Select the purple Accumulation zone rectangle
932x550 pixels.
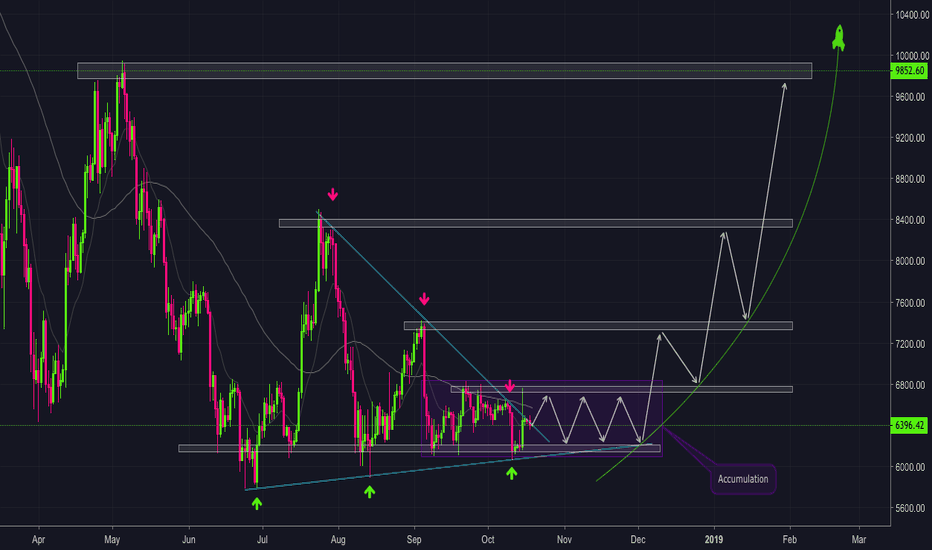pos(541,419)
